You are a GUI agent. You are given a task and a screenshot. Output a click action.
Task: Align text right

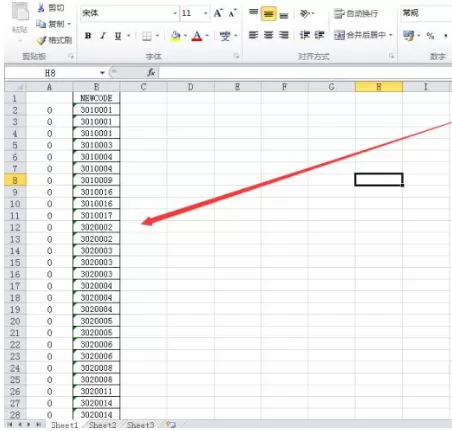coord(284,35)
